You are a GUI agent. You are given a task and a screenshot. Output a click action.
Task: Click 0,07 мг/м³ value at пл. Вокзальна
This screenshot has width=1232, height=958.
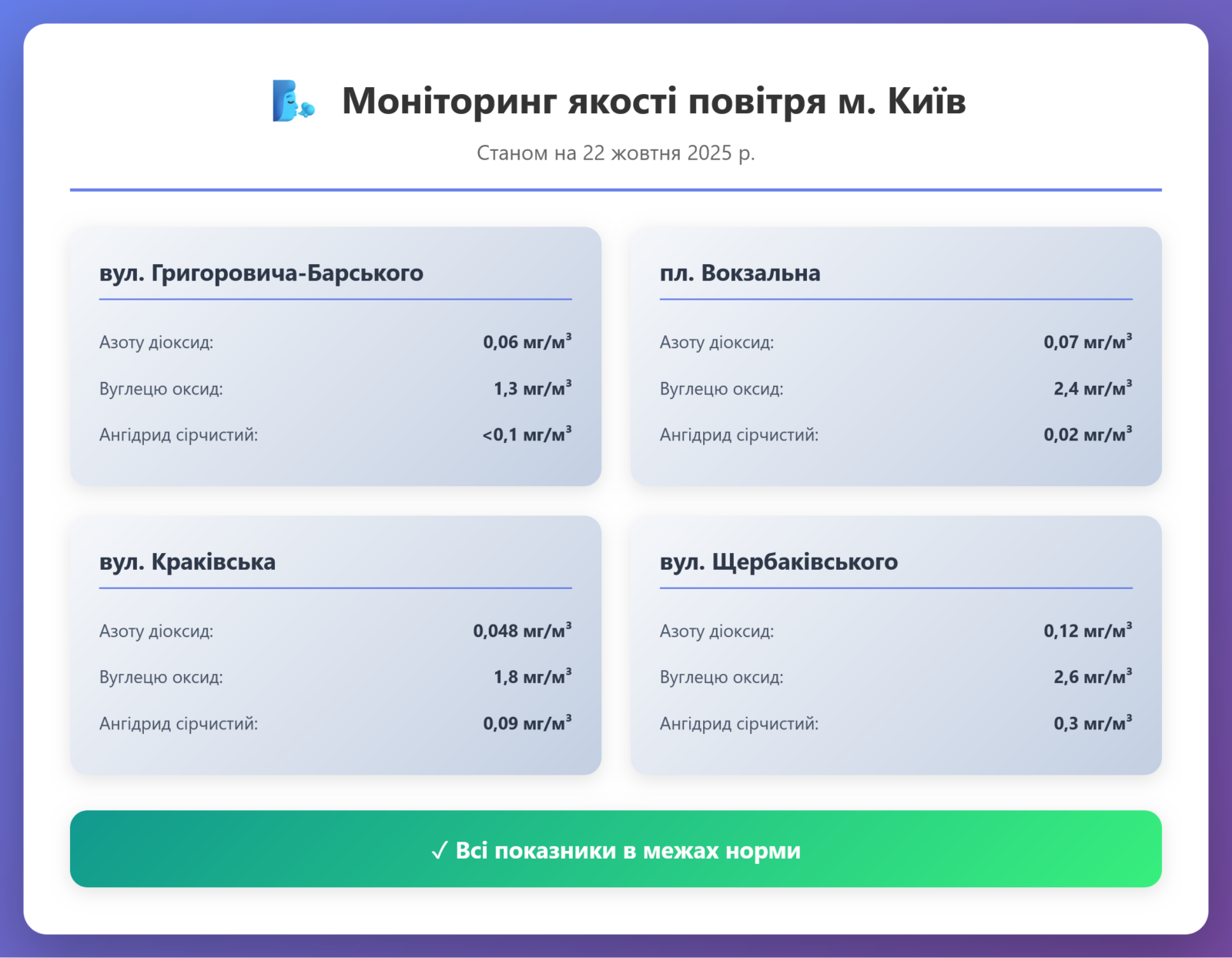coord(1087,342)
